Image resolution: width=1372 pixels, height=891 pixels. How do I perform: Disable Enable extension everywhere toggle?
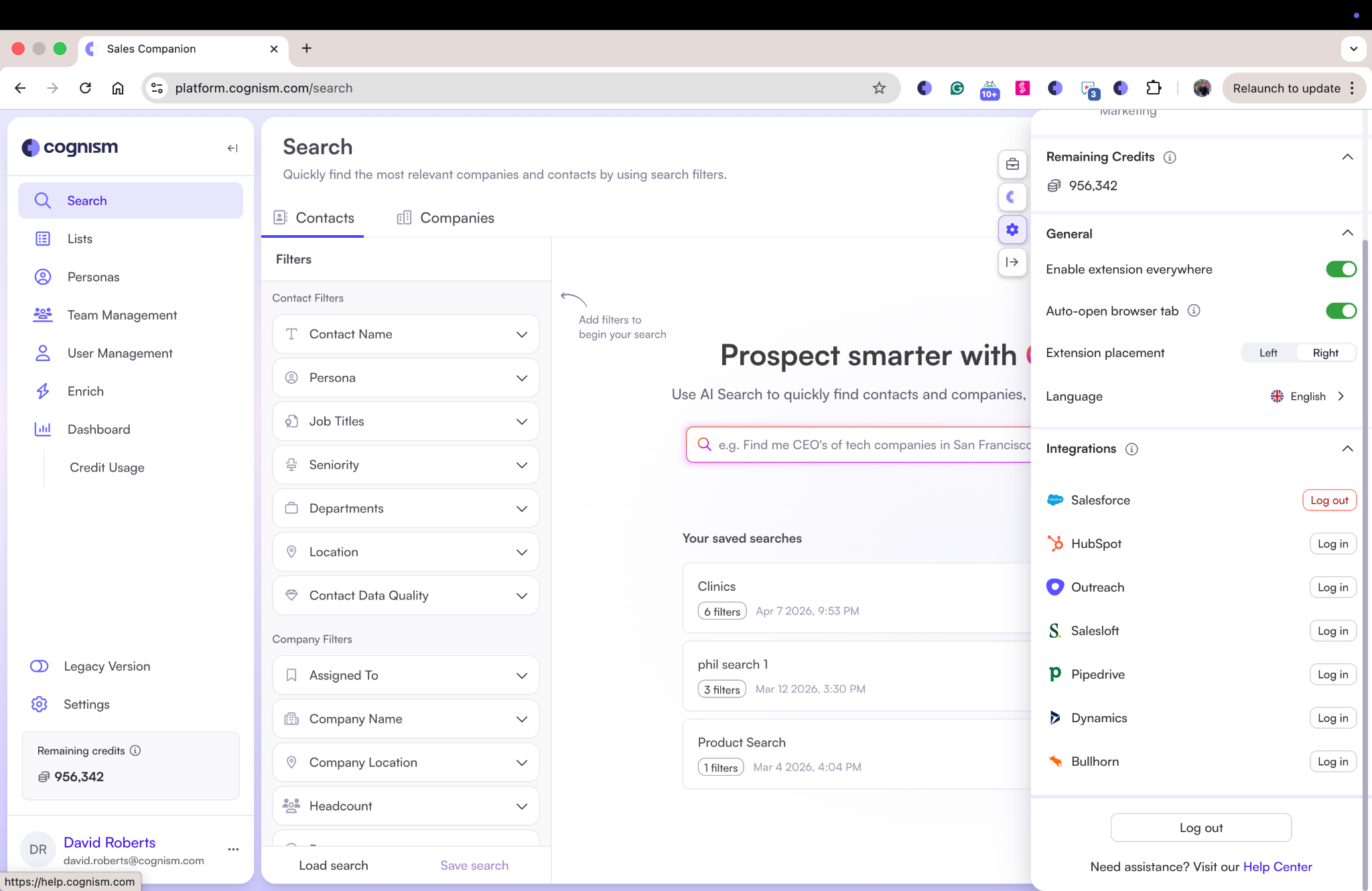click(1341, 269)
